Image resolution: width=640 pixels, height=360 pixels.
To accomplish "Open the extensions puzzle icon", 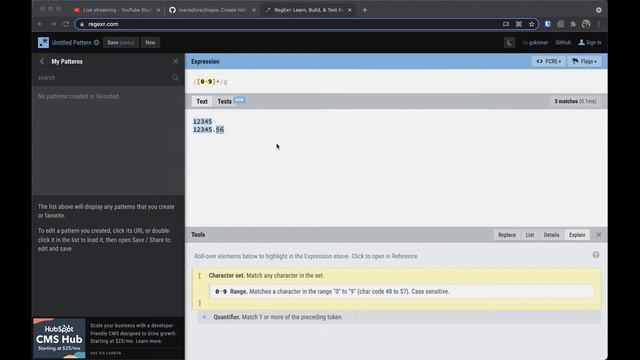I will 573,24.
